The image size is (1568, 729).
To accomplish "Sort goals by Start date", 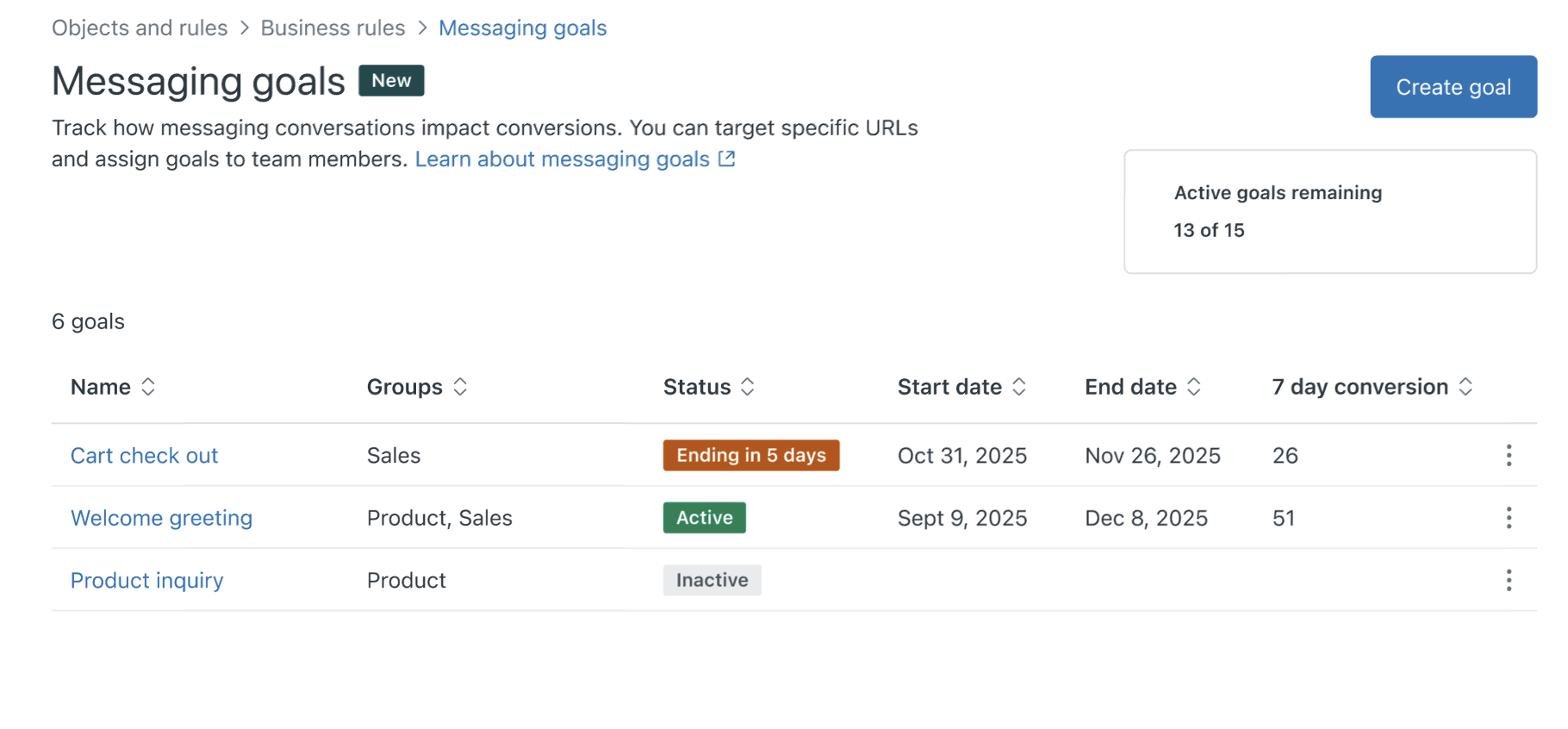I will (961, 387).
